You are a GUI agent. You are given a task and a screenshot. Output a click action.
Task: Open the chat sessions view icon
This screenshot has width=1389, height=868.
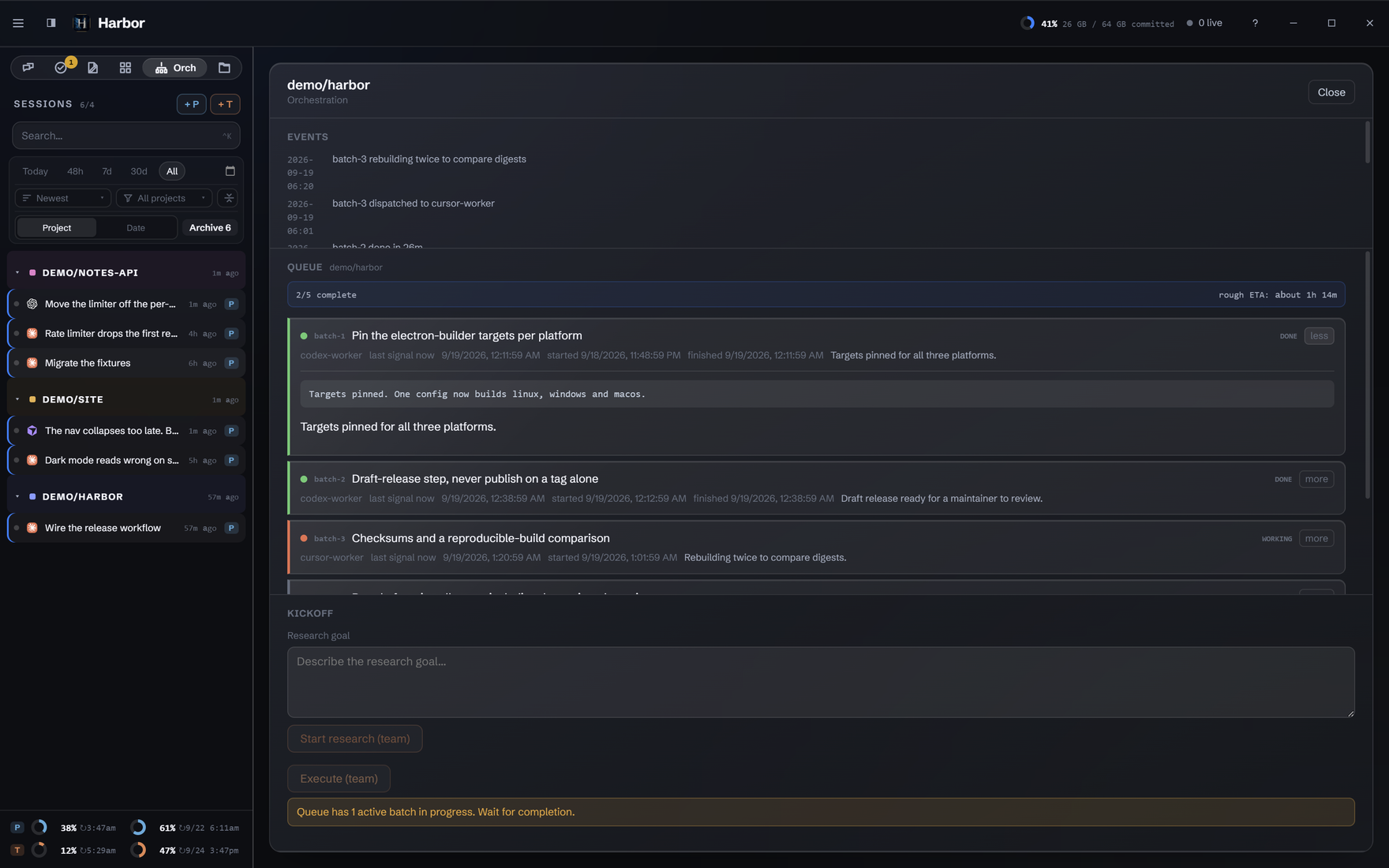coord(28,68)
